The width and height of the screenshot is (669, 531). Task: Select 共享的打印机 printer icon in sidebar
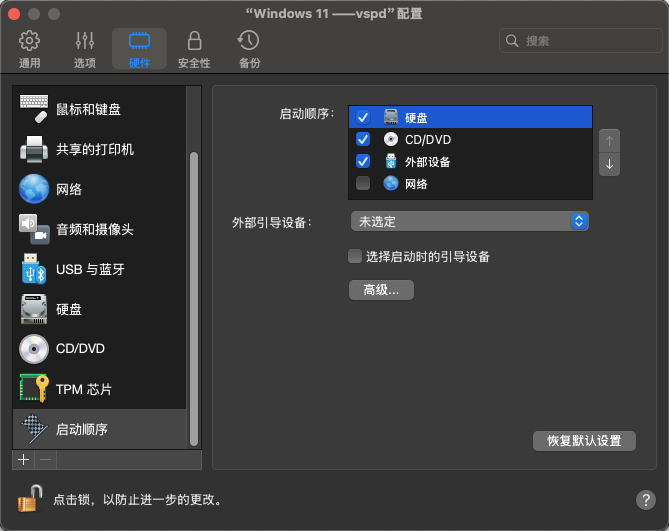(x=34, y=149)
